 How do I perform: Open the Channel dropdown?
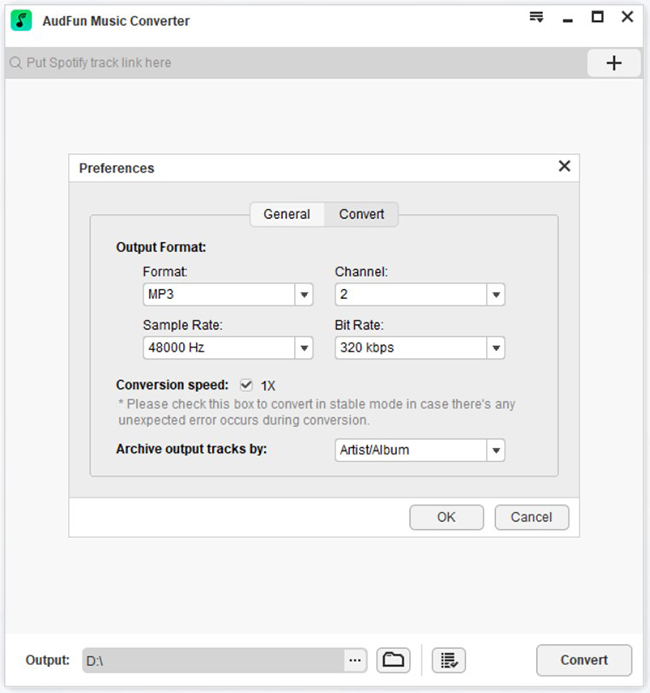(494, 295)
